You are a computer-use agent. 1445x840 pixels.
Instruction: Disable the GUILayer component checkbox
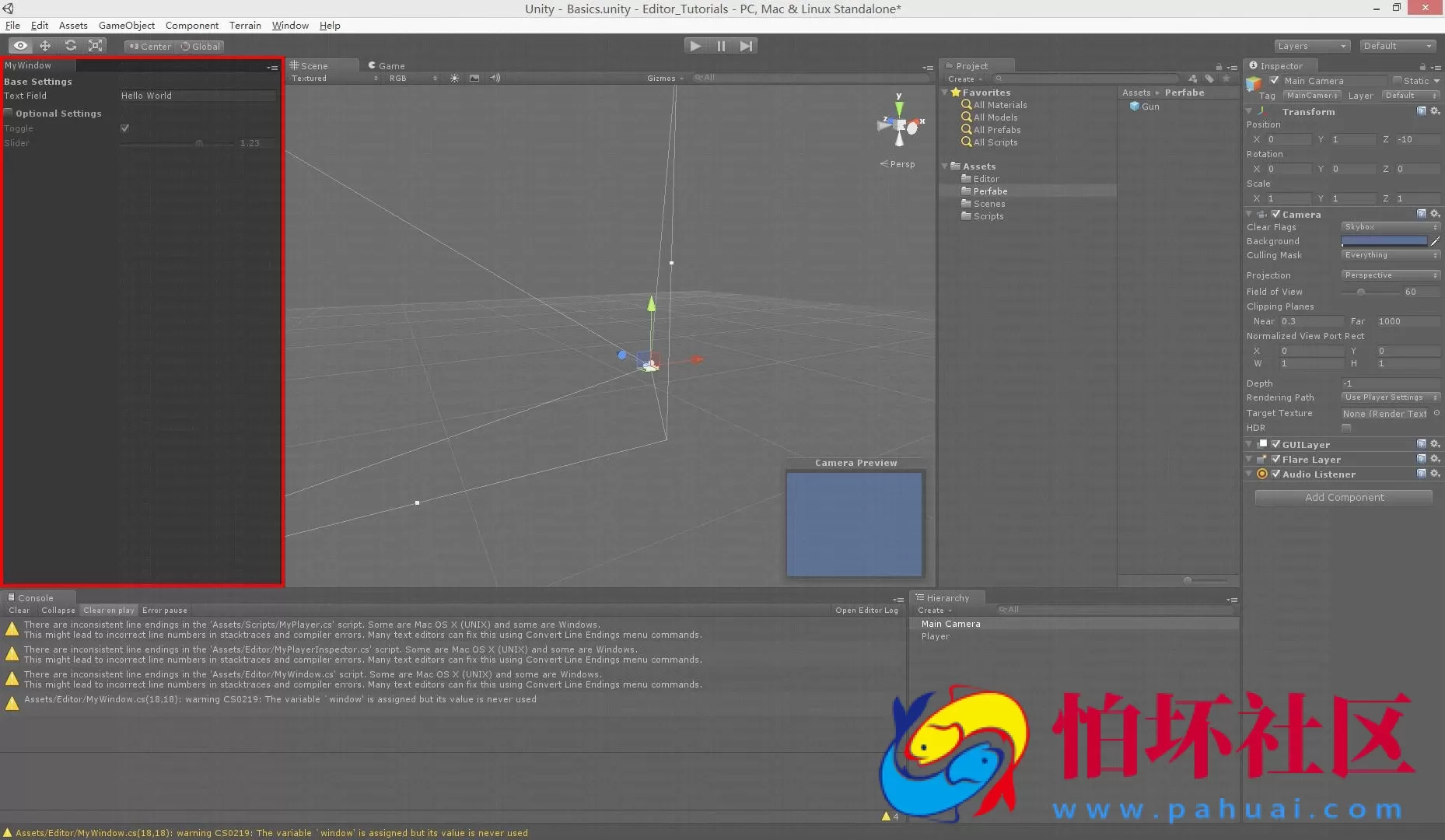coord(1276,444)
